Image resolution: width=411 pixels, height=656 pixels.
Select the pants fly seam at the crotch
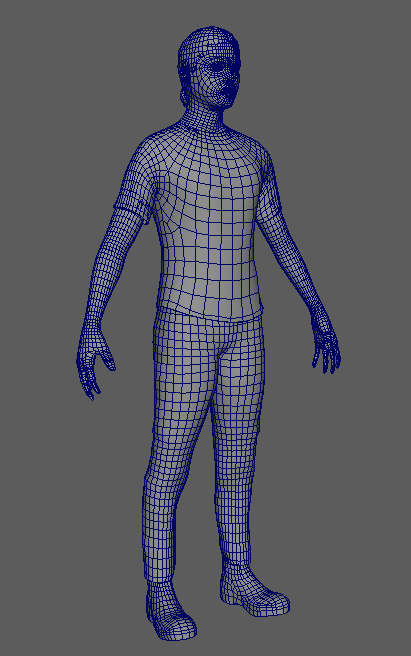click(x=220, y=347)
